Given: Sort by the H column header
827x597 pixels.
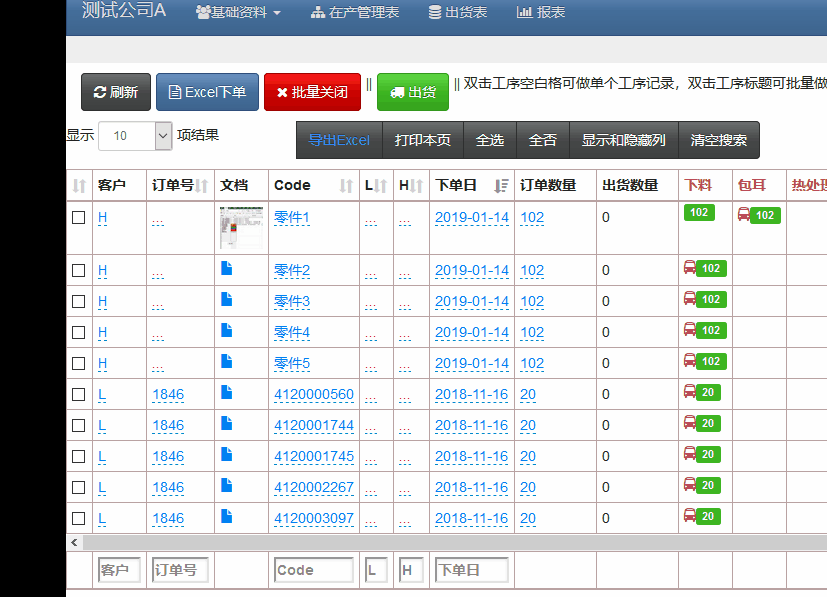Looking at the screenshot, I should pos(411,186).
